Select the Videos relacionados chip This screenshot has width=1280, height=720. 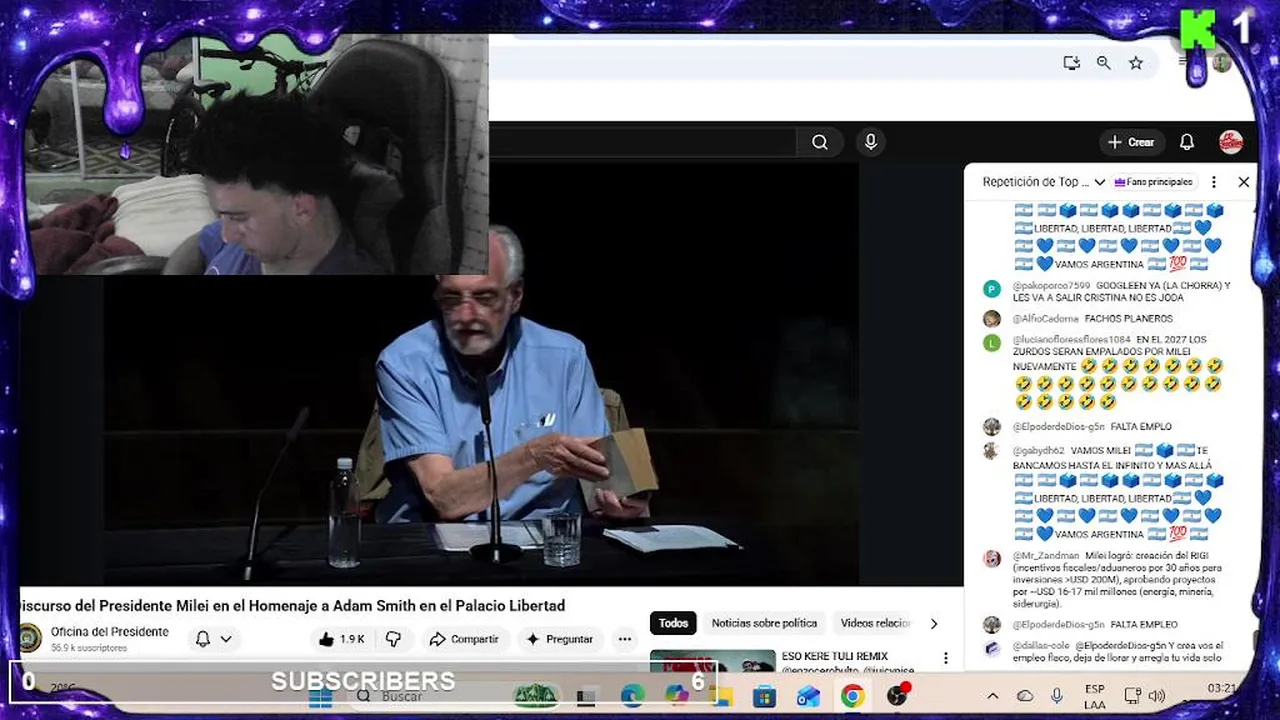[x=875, y=623]
